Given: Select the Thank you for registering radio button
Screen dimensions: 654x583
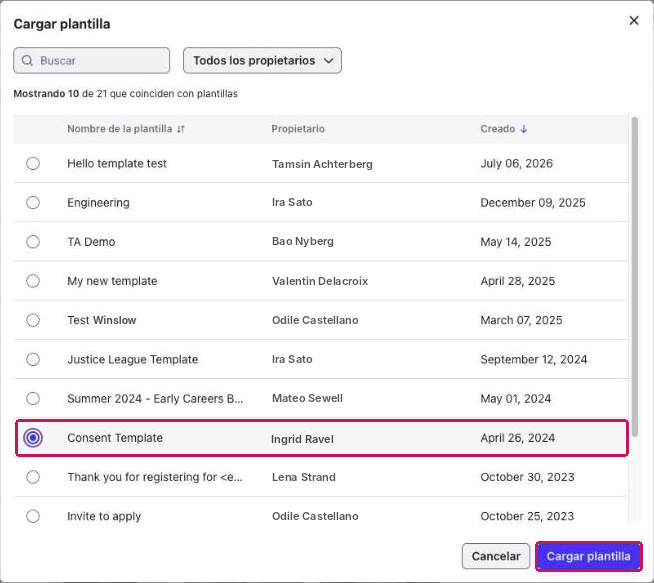Looking at the screenshot, I should pyautogui.click(x=33, y=477).
